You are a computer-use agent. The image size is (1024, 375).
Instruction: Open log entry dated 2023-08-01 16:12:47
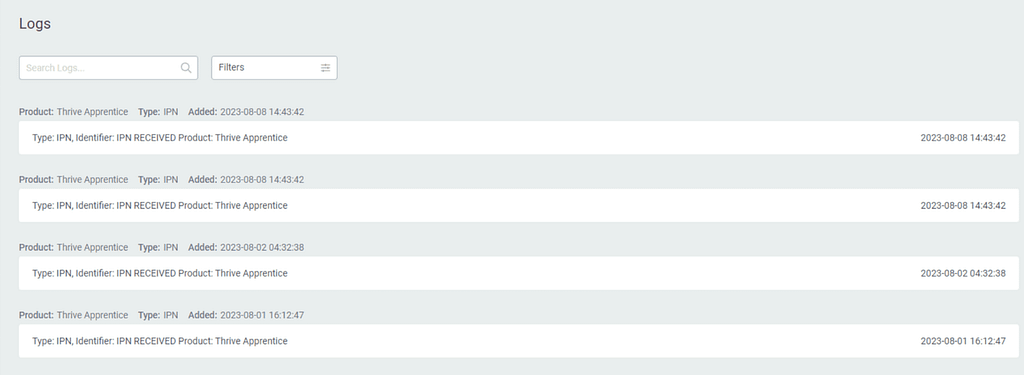point(519,341)
